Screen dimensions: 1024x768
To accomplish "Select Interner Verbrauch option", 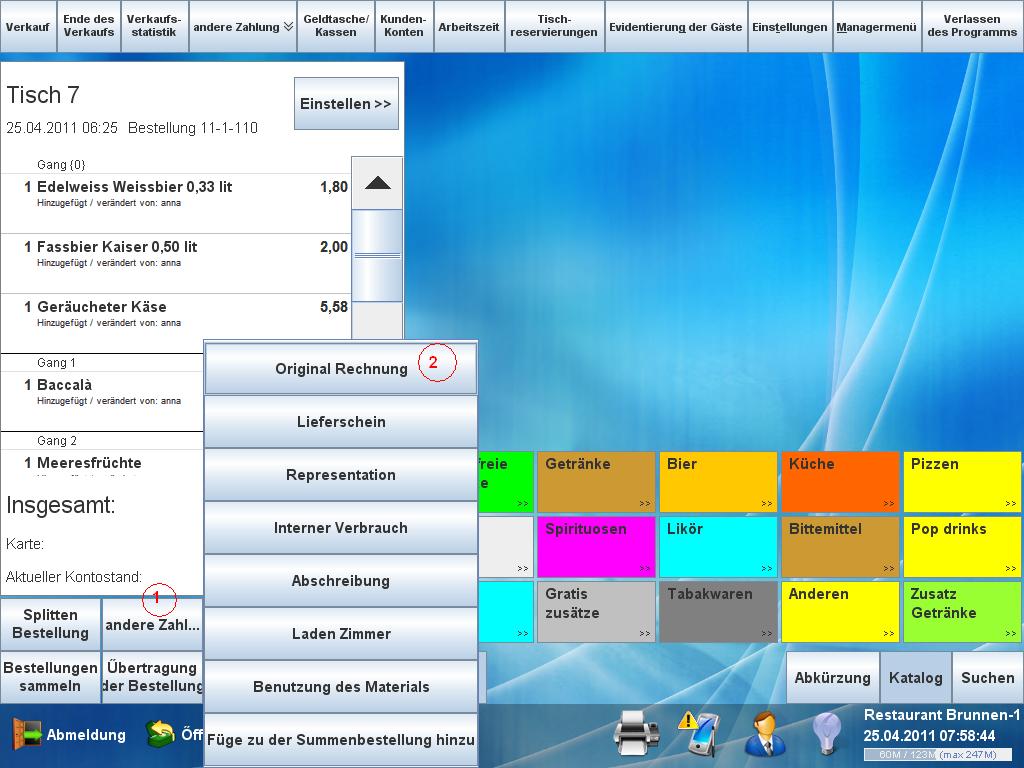I will [341, 528].
